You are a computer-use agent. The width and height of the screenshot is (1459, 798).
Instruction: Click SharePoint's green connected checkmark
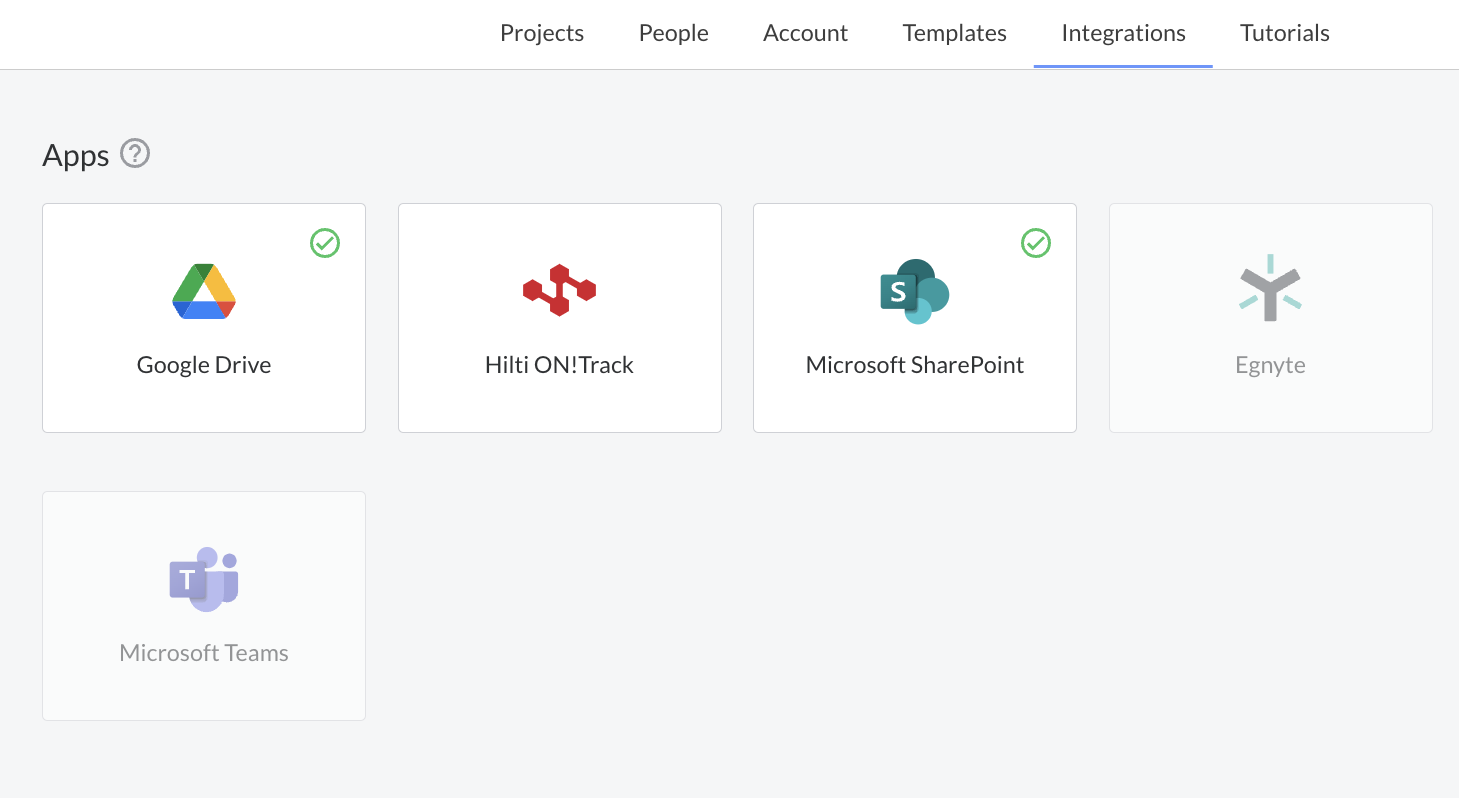(1036, 243)
